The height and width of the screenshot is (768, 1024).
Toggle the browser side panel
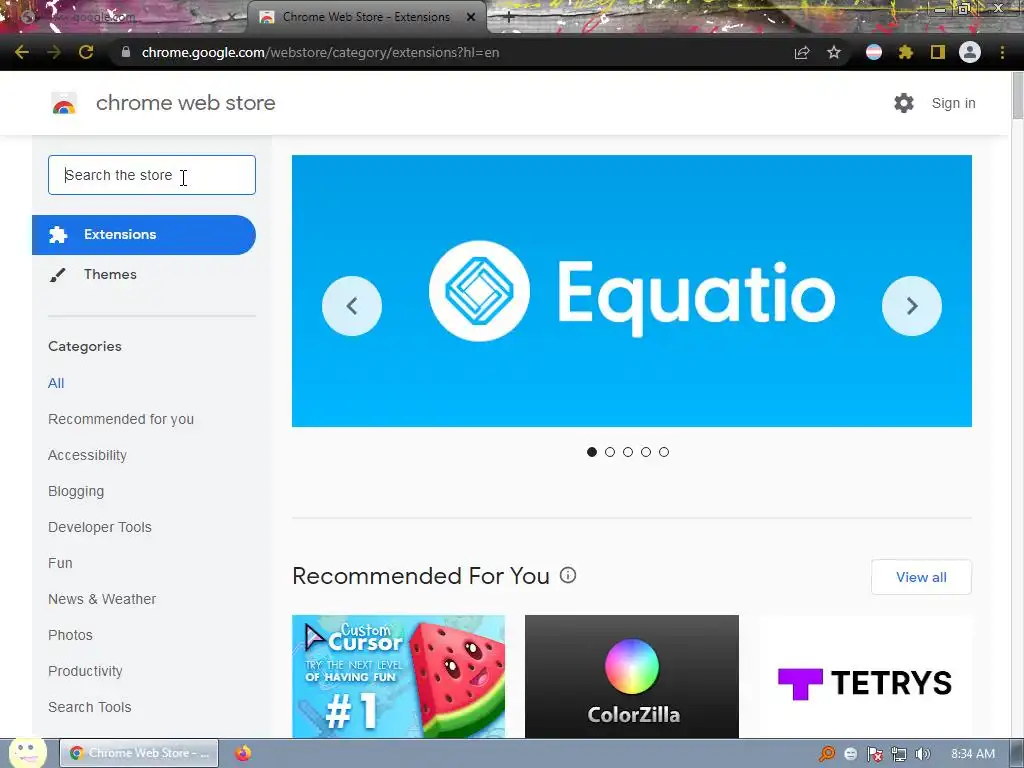[938, 52]
